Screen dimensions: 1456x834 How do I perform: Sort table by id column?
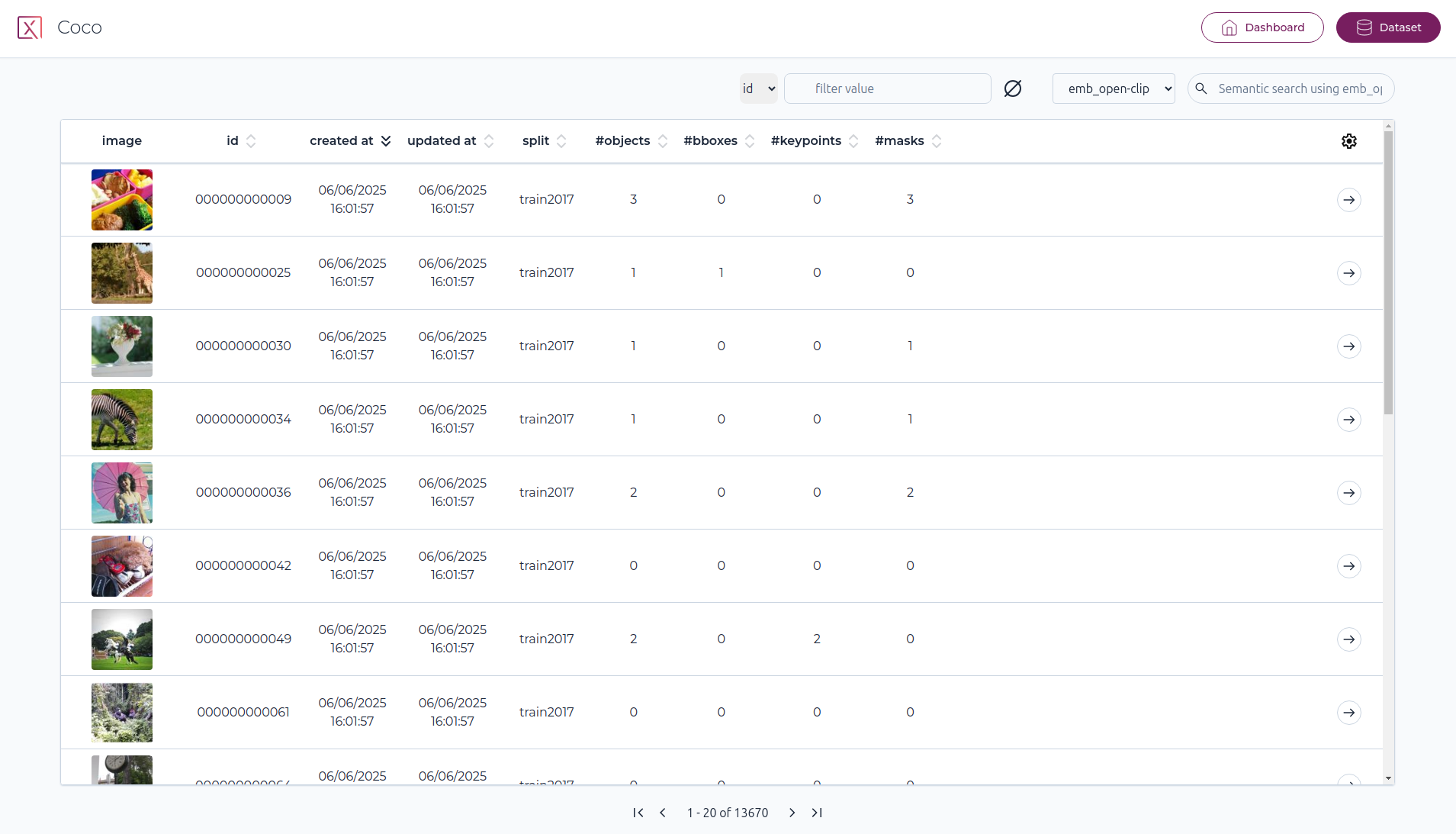251,141
